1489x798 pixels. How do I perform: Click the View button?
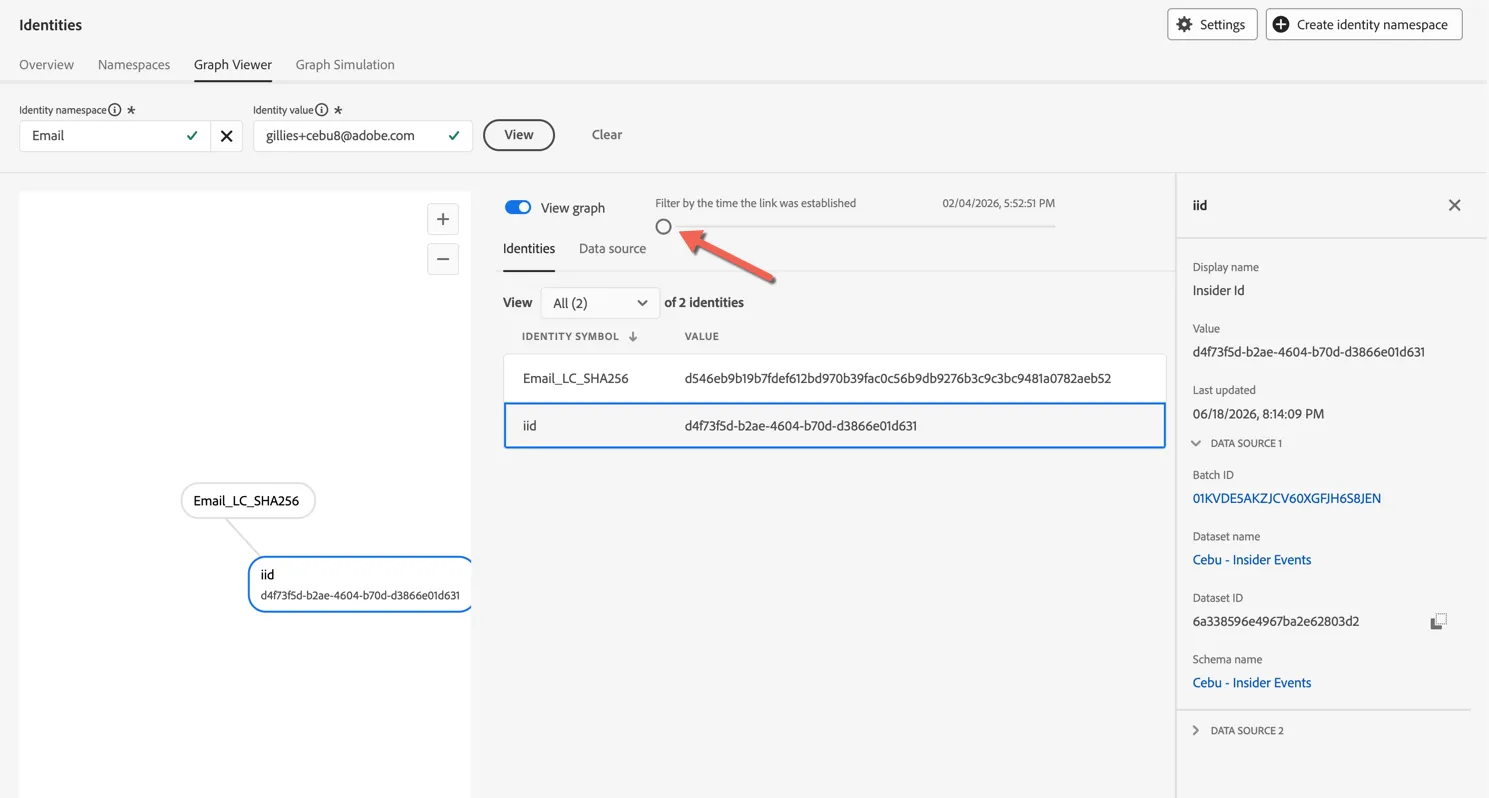[519, 135]
